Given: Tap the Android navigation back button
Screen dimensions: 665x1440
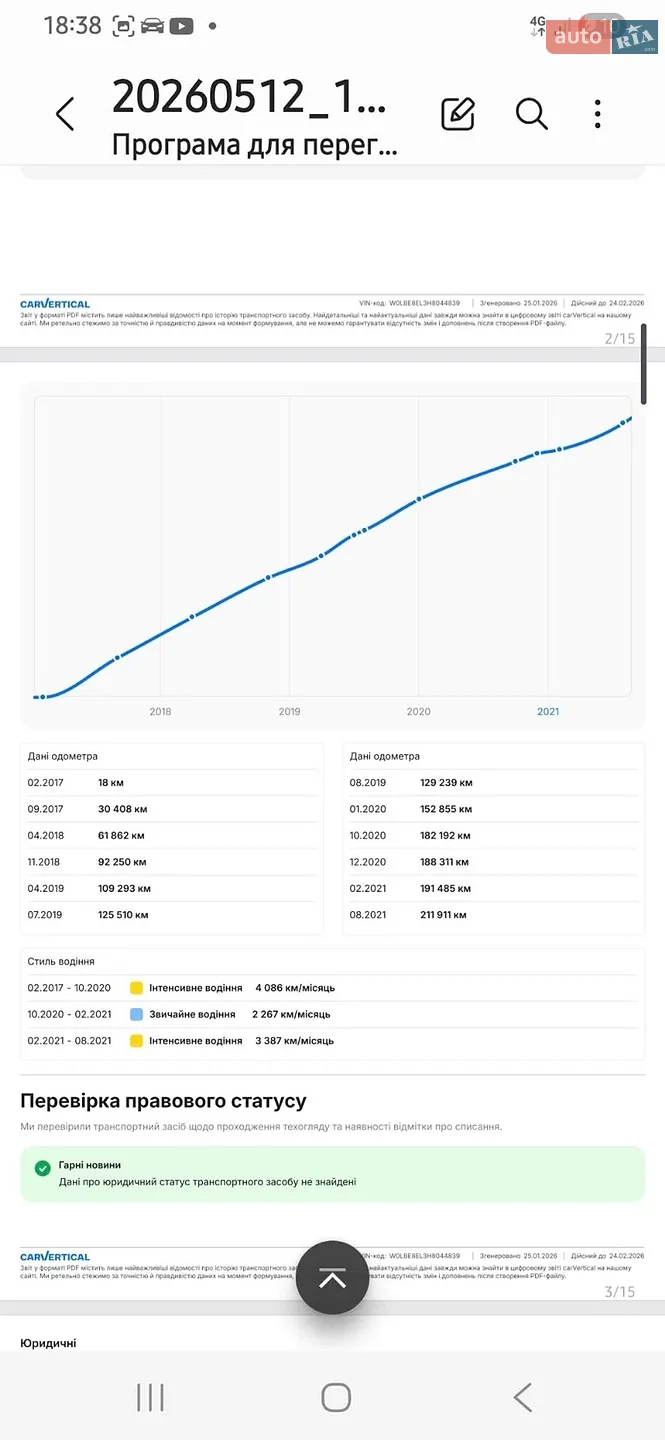Looking at the screenshot, I should 522,1397.
